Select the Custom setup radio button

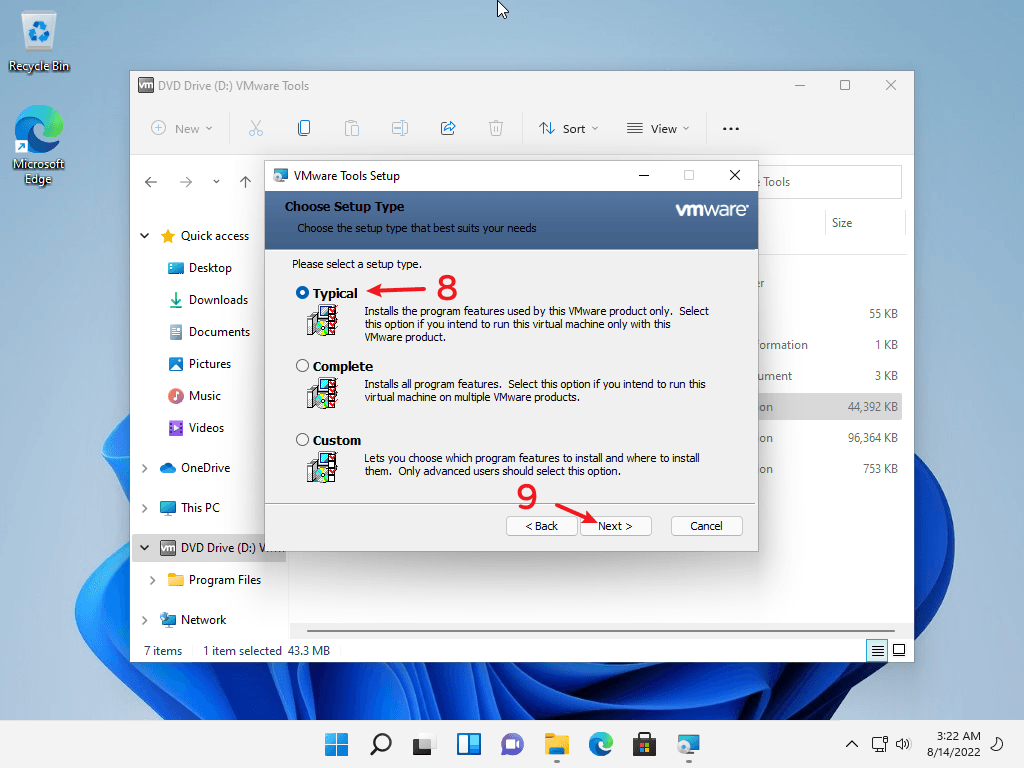pyautogui.click(x=303, y=440)
